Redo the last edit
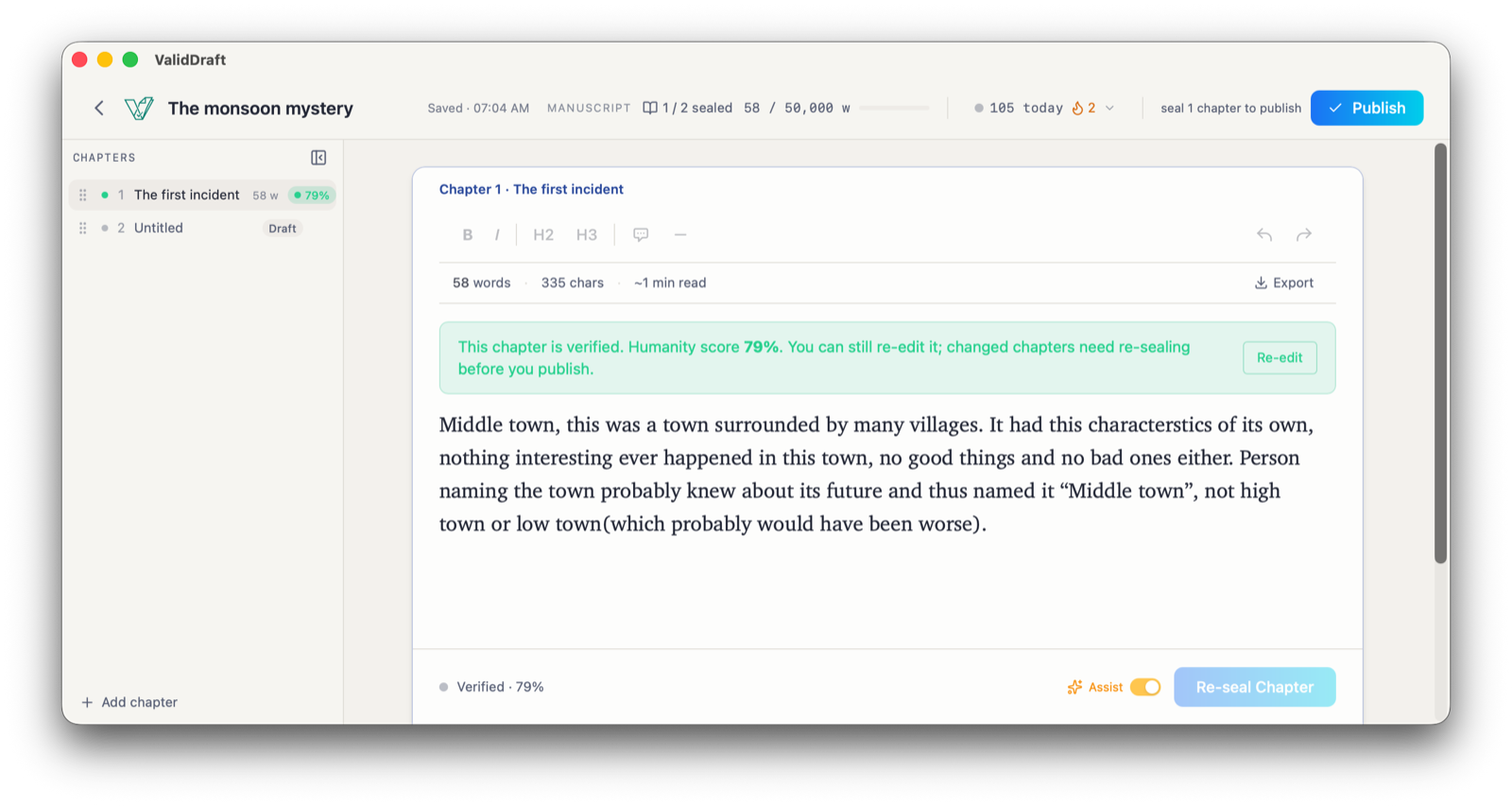Image resolution: width=1512 pixels, height=806 pixels. coord(1304,234)
